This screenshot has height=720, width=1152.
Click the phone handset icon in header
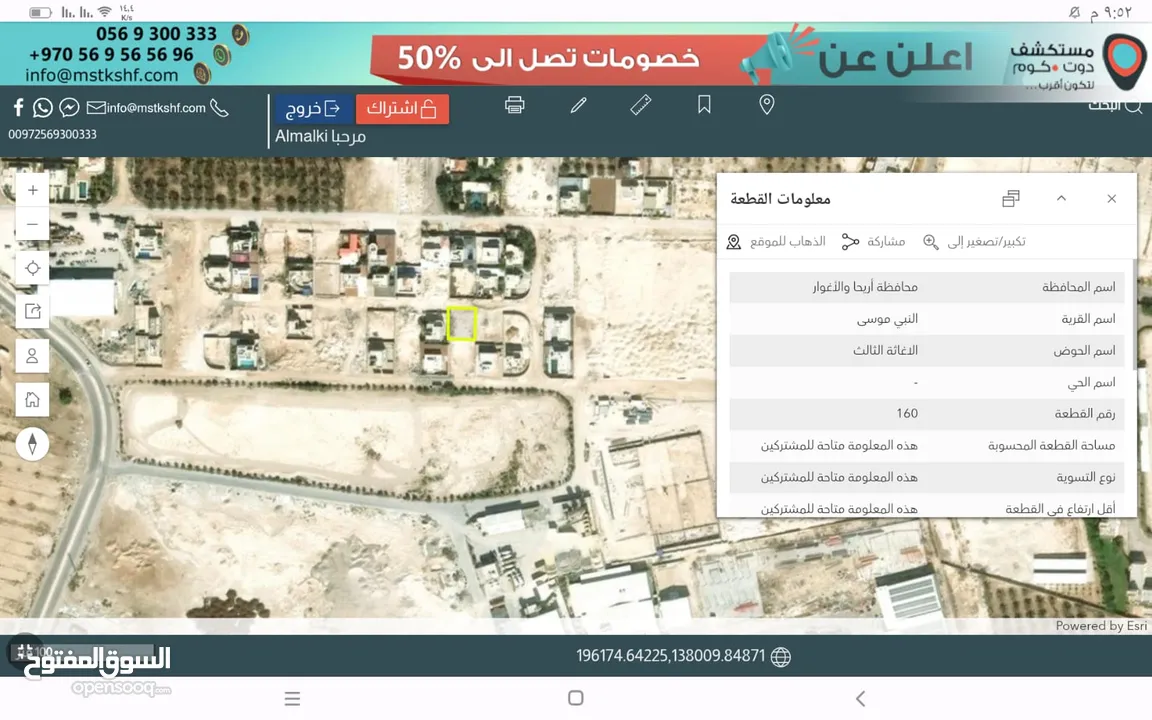pos(219,108)
